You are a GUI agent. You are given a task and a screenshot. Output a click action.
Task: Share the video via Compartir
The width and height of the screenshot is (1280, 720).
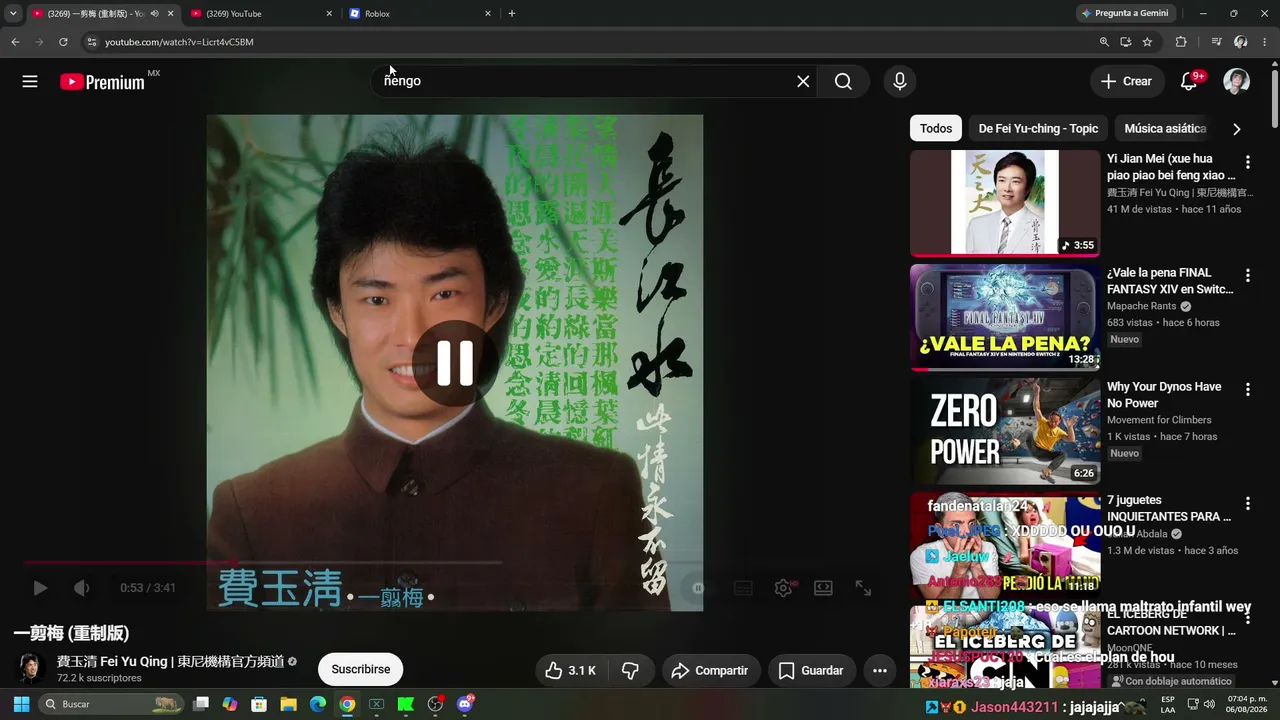pyautogui.click(x=710, y=671)
